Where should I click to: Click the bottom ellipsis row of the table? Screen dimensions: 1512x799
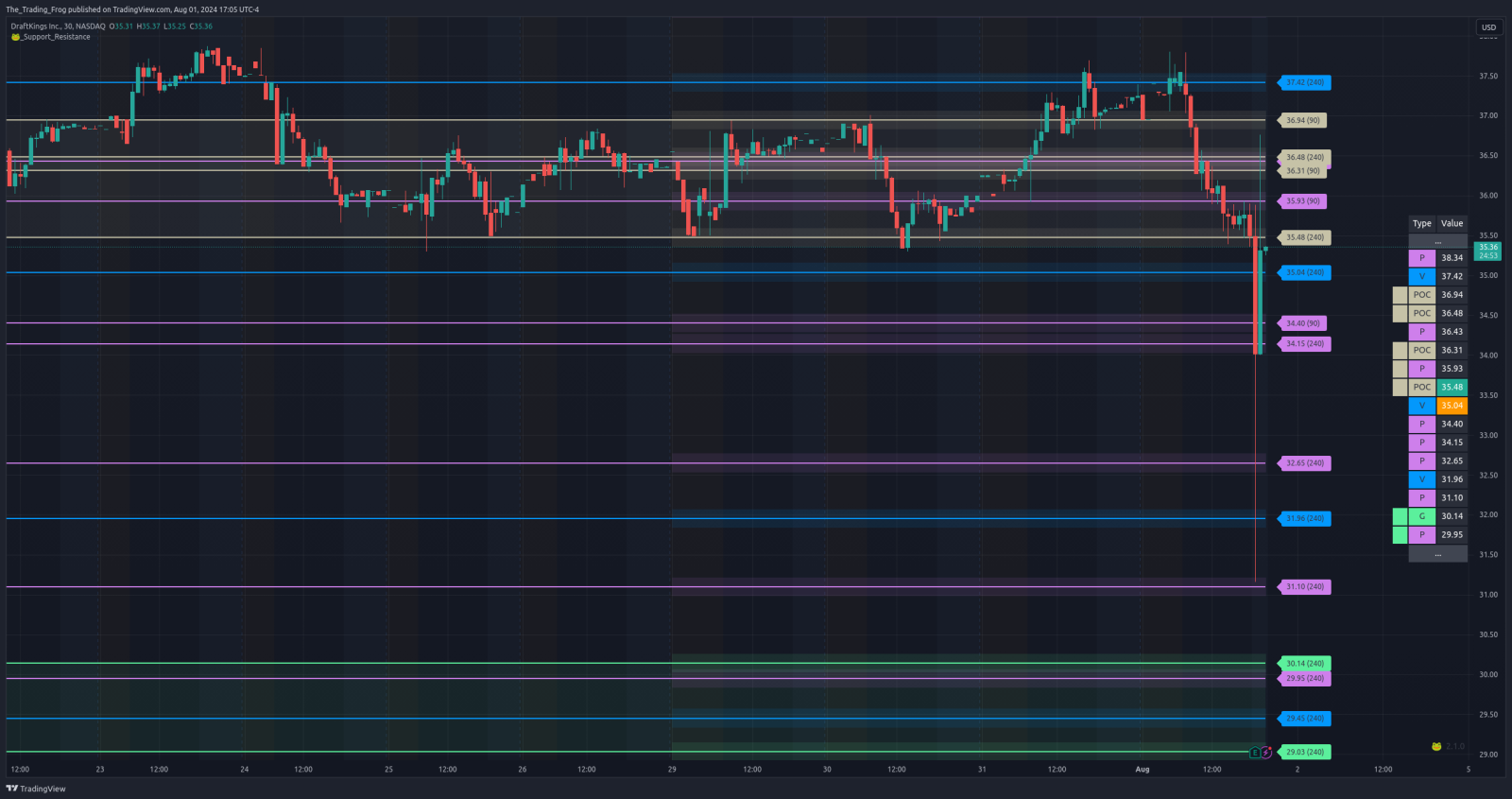[x=1438, y=554]
